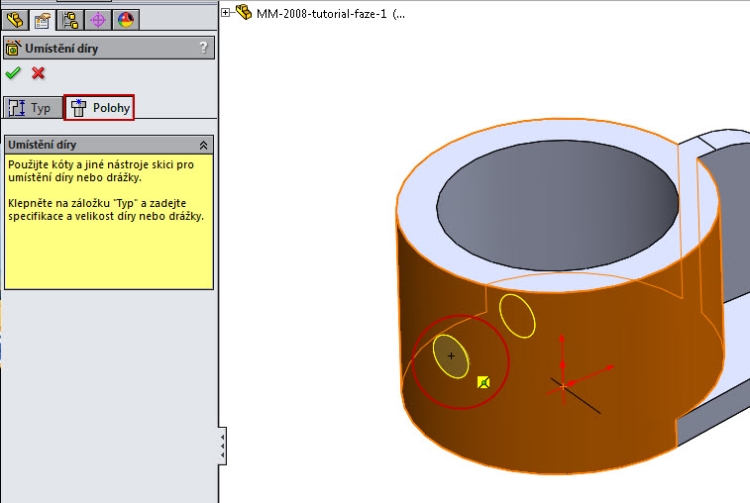The image size is (750, 503).
Task: Click the Umístění díry panel title
Action: (x=61, y=48)
